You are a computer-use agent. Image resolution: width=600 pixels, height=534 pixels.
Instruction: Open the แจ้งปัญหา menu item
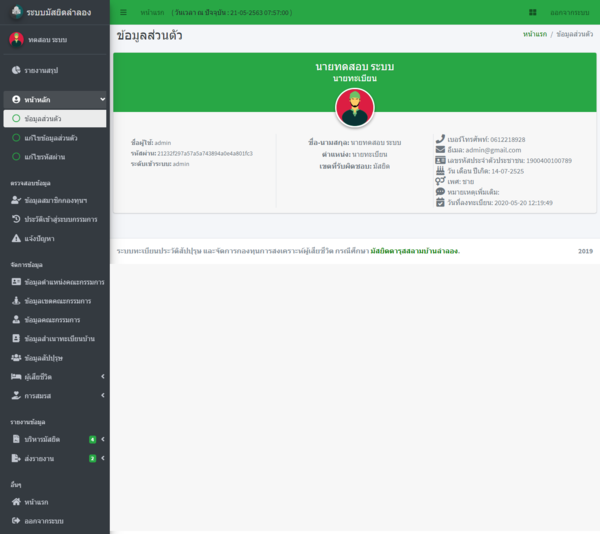click(x=55, y=238)
